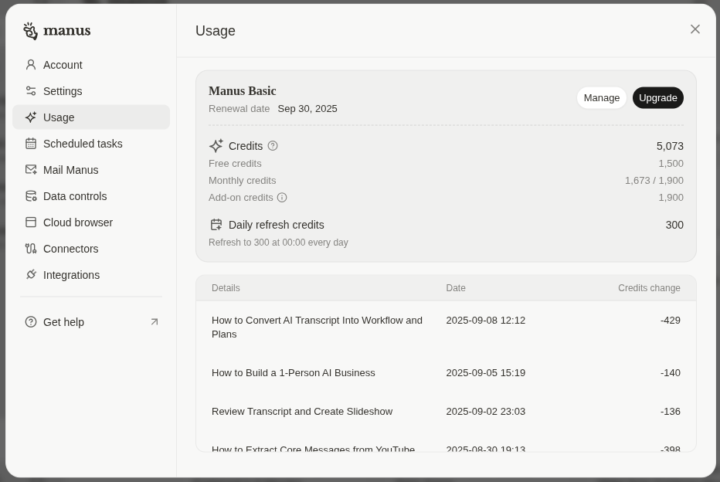The width and height of the screenshot is (720, 482).
Task: Click the Credits change column header
Action: (x=649, y=288)
